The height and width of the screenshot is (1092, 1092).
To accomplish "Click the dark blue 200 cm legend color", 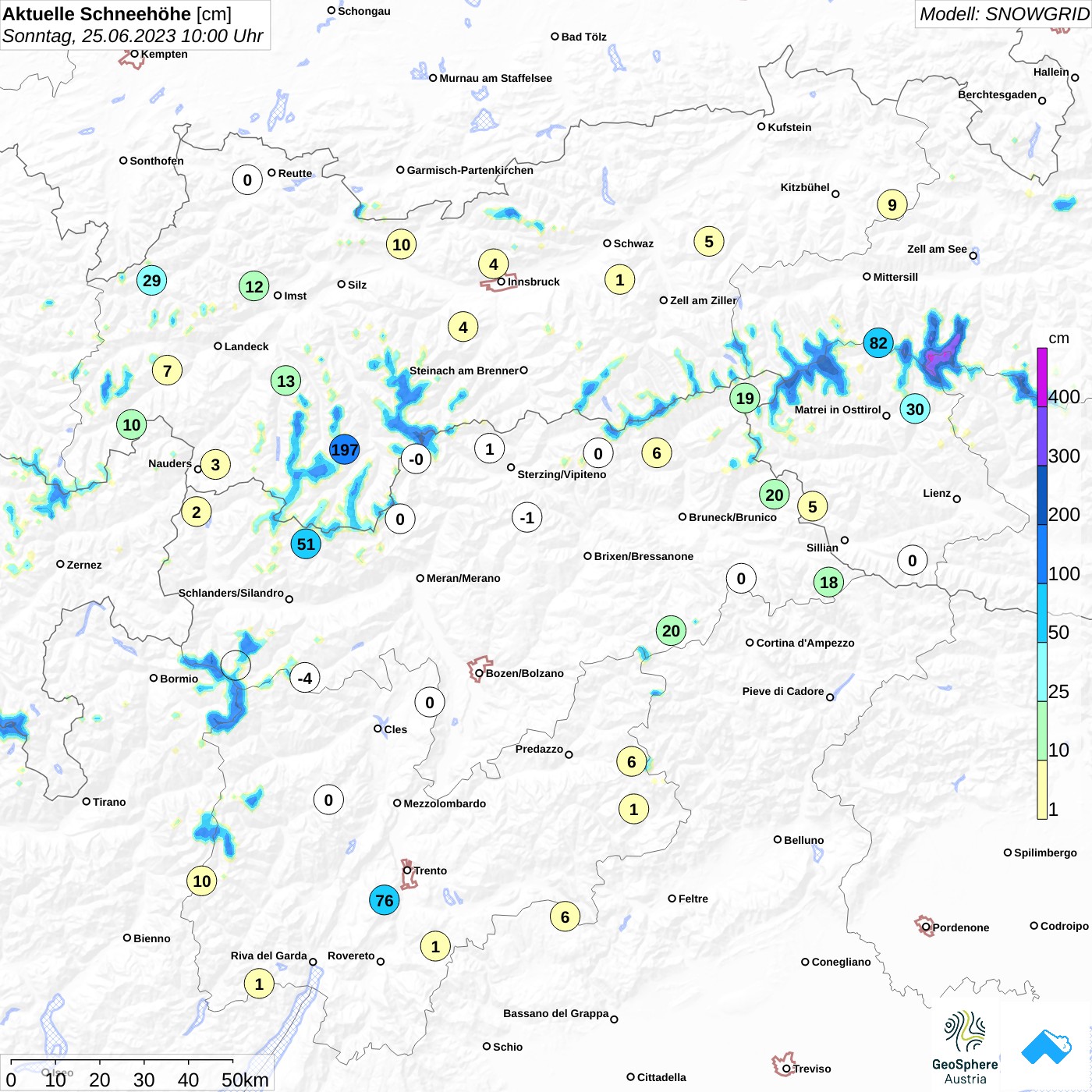I will click(1042, 495).
